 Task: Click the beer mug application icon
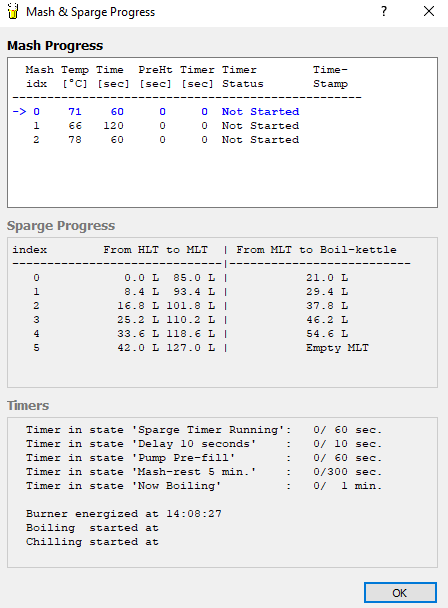13,11
